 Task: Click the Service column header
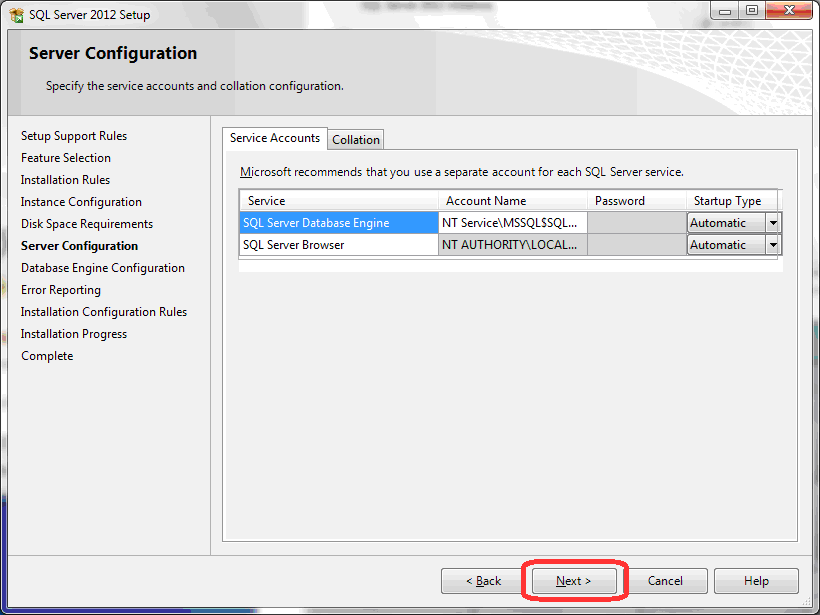[x=339, y=201]
